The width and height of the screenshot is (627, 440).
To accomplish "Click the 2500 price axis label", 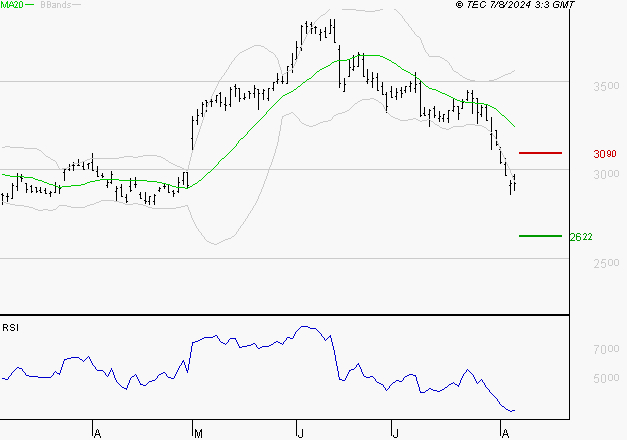I will point(606,263).
